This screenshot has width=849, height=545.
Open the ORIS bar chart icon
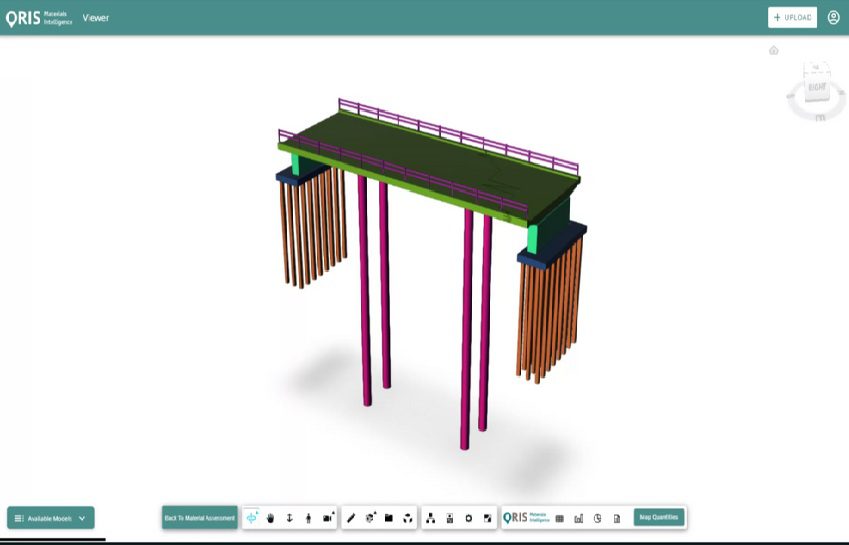coord(578,518)
